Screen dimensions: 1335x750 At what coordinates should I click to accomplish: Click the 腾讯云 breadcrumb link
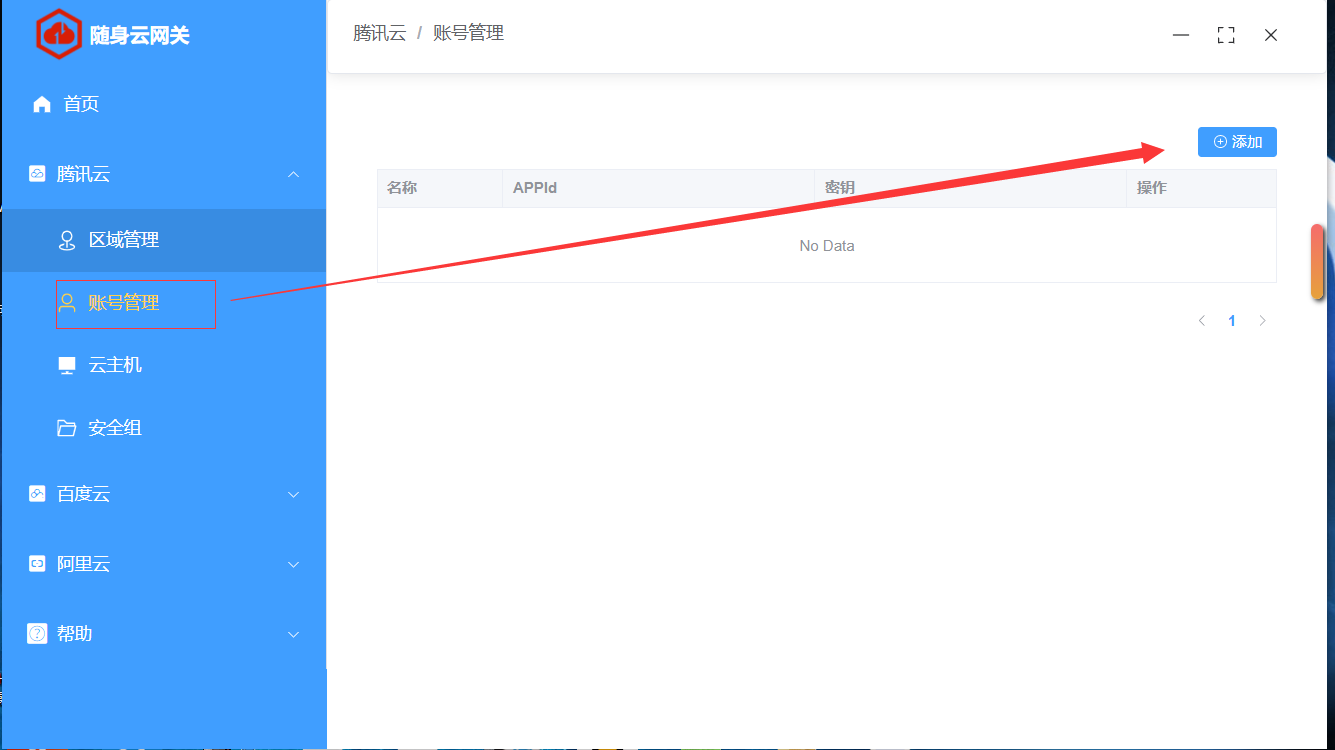point(380,33)
